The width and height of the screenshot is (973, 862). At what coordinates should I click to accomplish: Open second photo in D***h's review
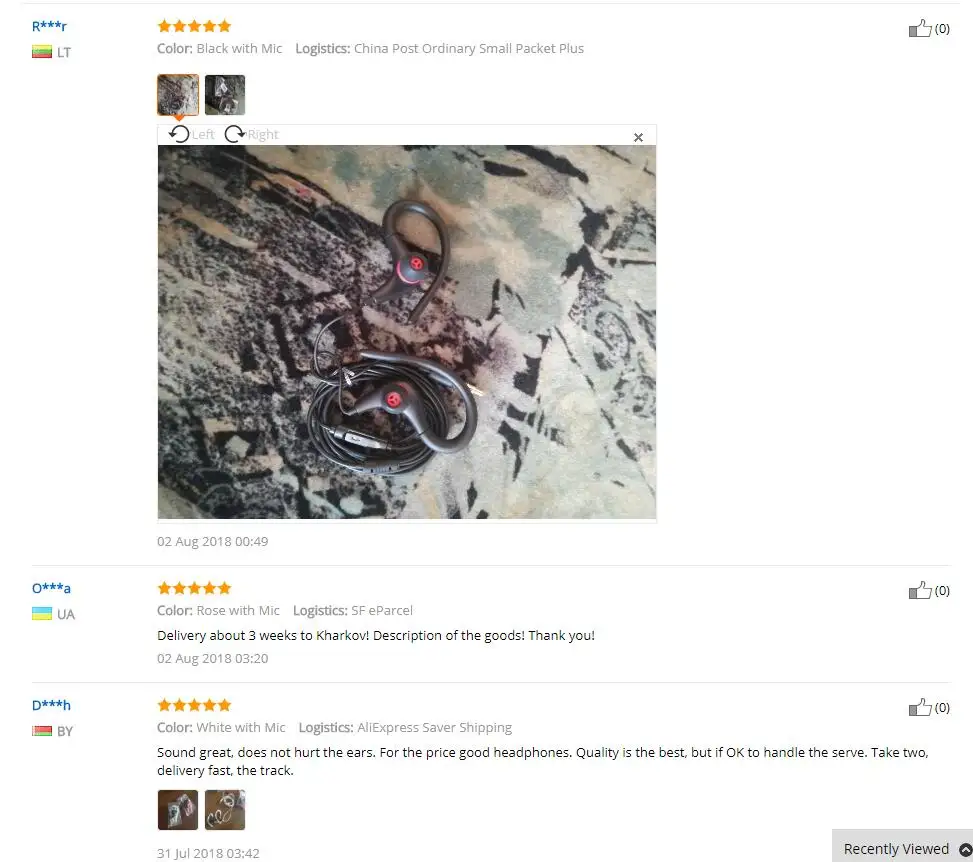click(225, 809)
